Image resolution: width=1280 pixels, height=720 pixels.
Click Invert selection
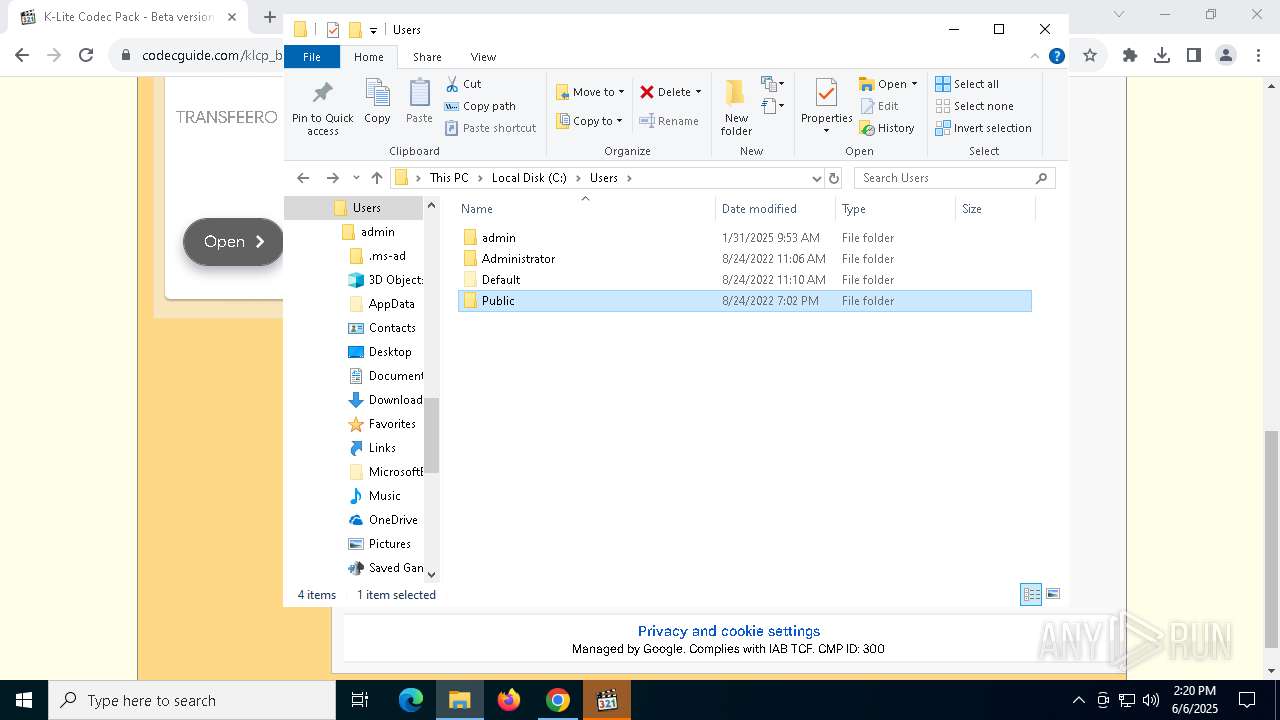click(x=983, y=128)
